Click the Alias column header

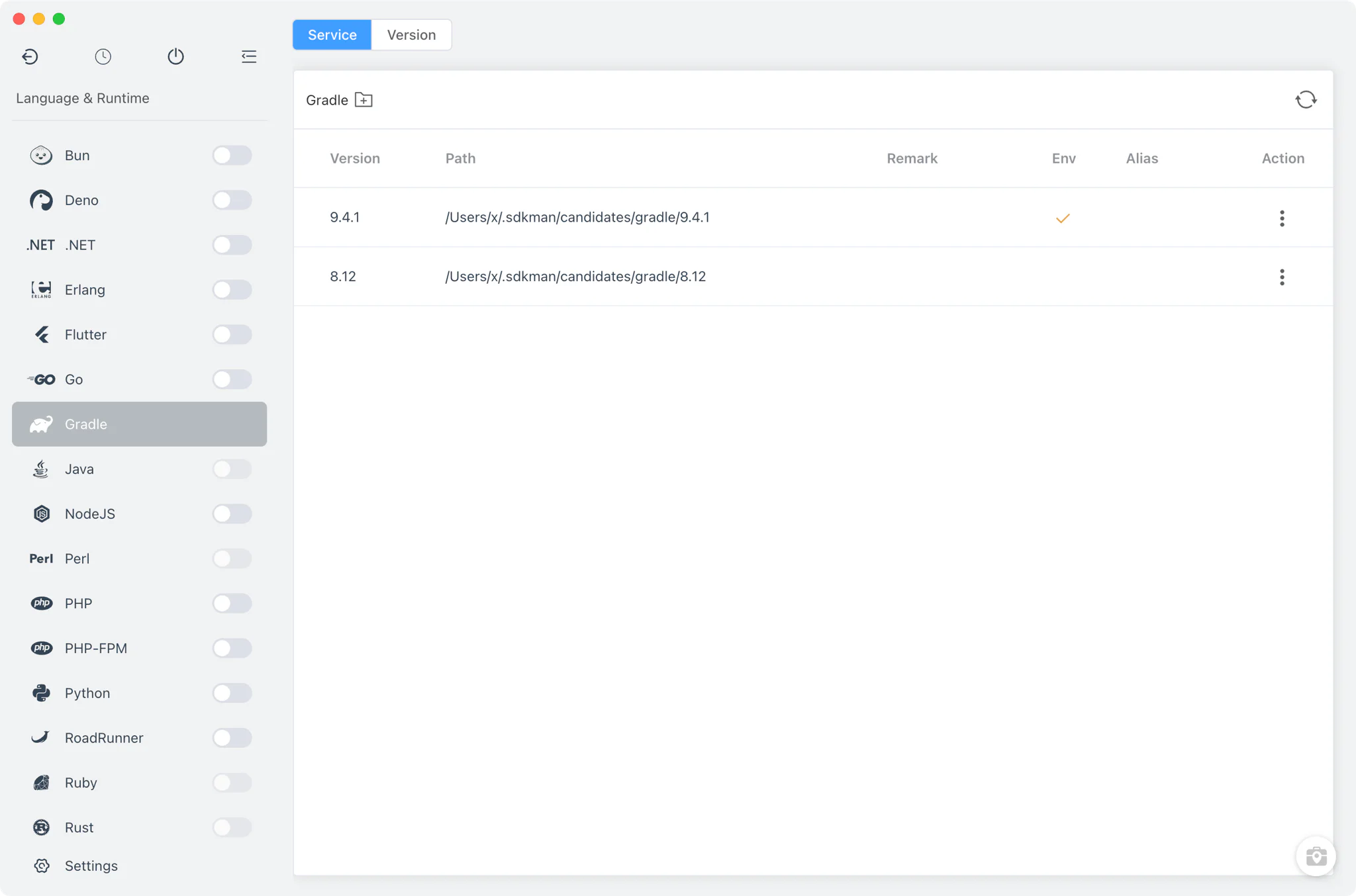[x=1141, y=159]
